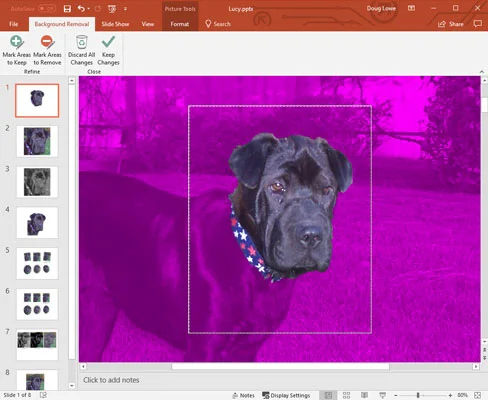This screenshot has height=400, width=488.
Task: Open the Share option in the title area
Action: [x=451, y=24]
